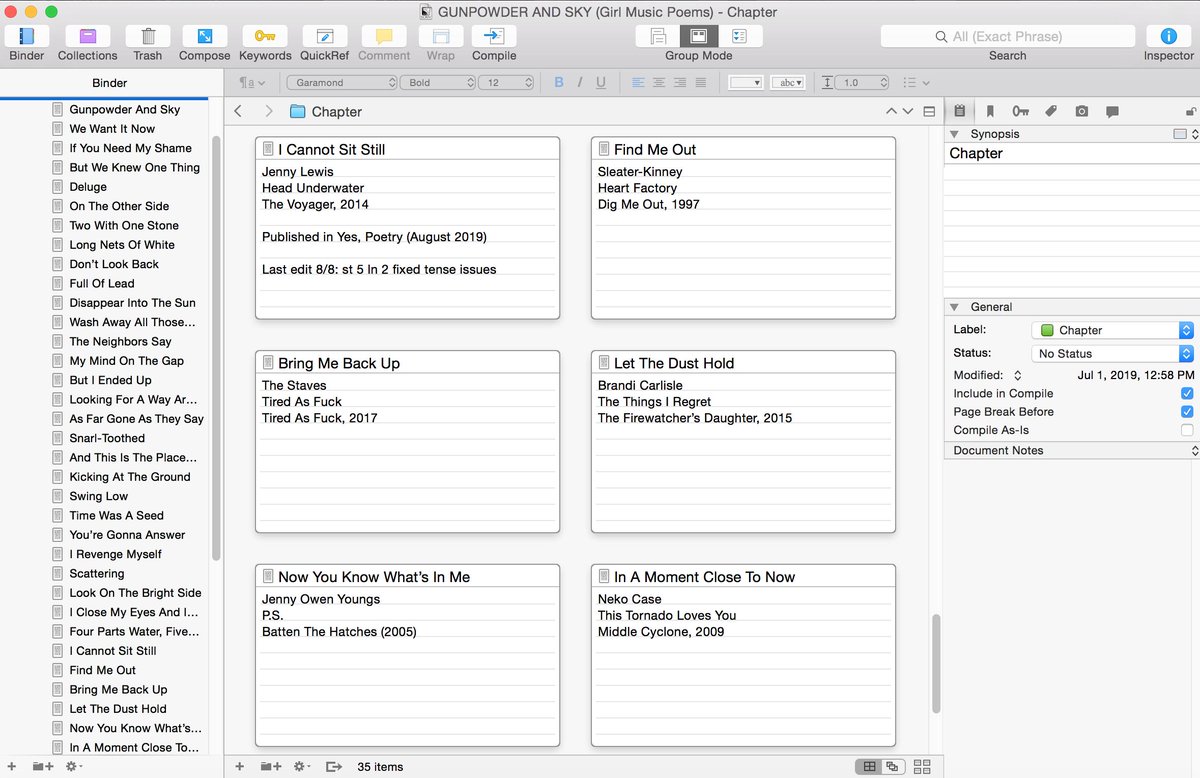Switch Group Mode to Outliner view
1200x778 pixels.
point(740,37)
